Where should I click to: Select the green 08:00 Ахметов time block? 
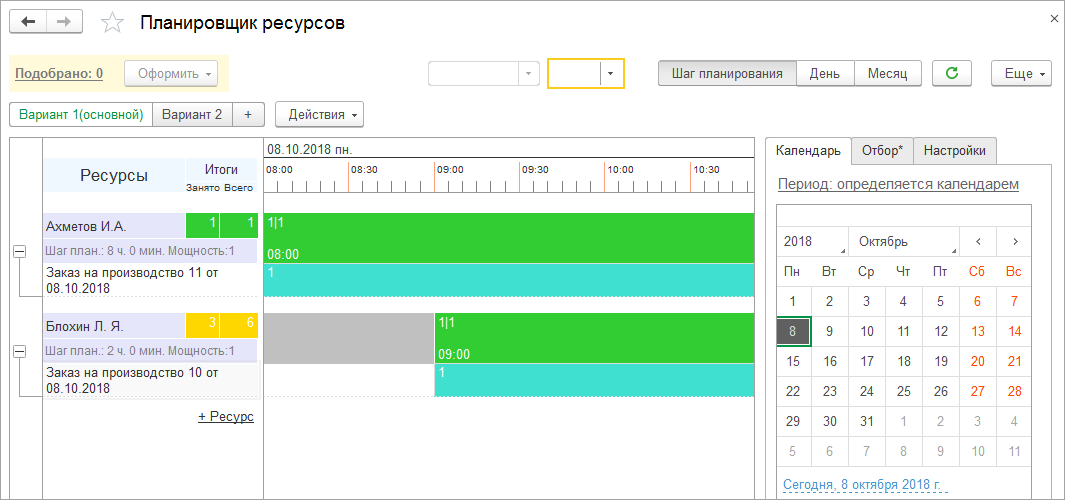click(508, 237)
